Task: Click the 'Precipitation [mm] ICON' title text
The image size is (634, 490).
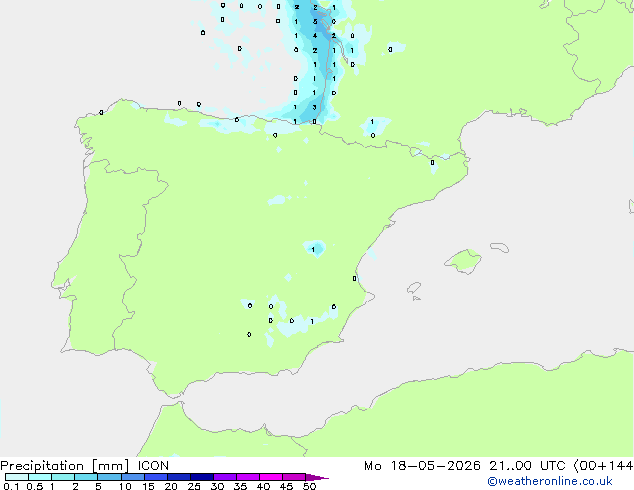Action: 84,466
